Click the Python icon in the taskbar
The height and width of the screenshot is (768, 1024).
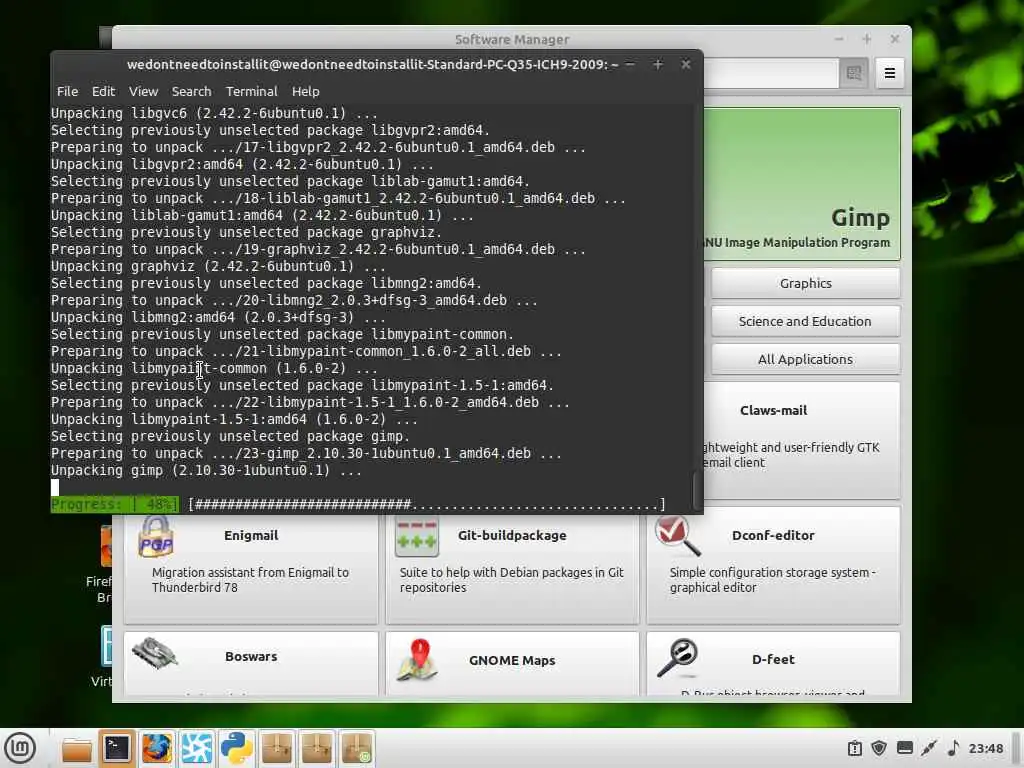point(236,748)
